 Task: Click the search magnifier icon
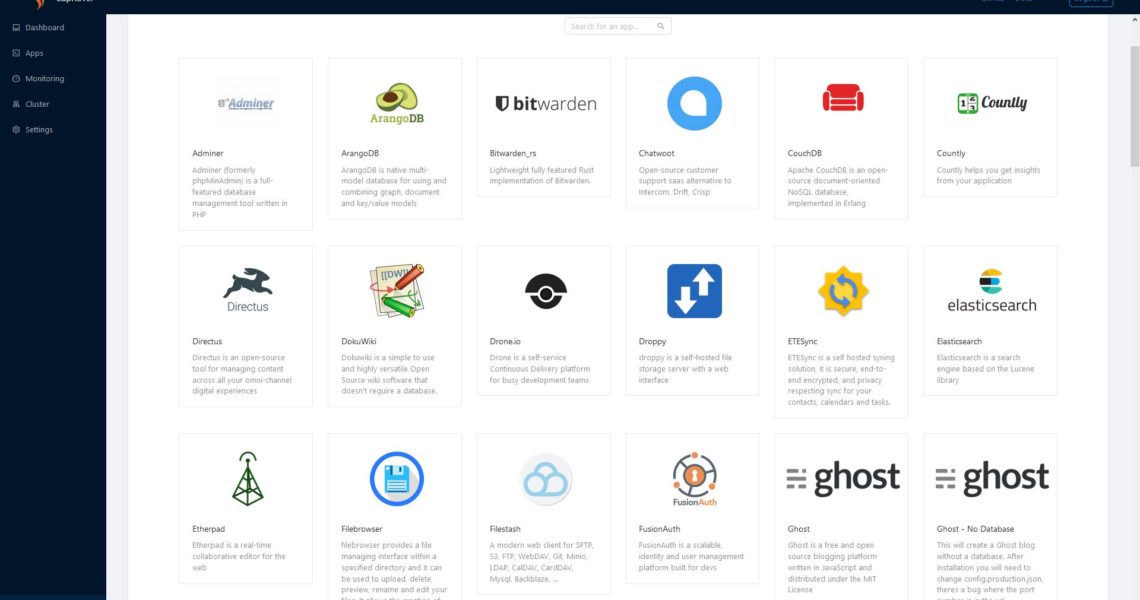pyautogui.click(x=661, y=27)
